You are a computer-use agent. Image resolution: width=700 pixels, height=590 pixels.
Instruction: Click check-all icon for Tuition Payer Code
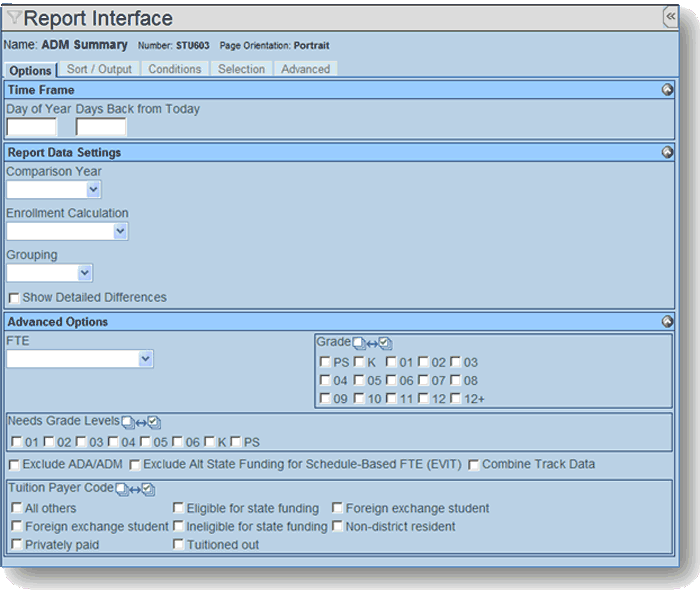[148, 489]
